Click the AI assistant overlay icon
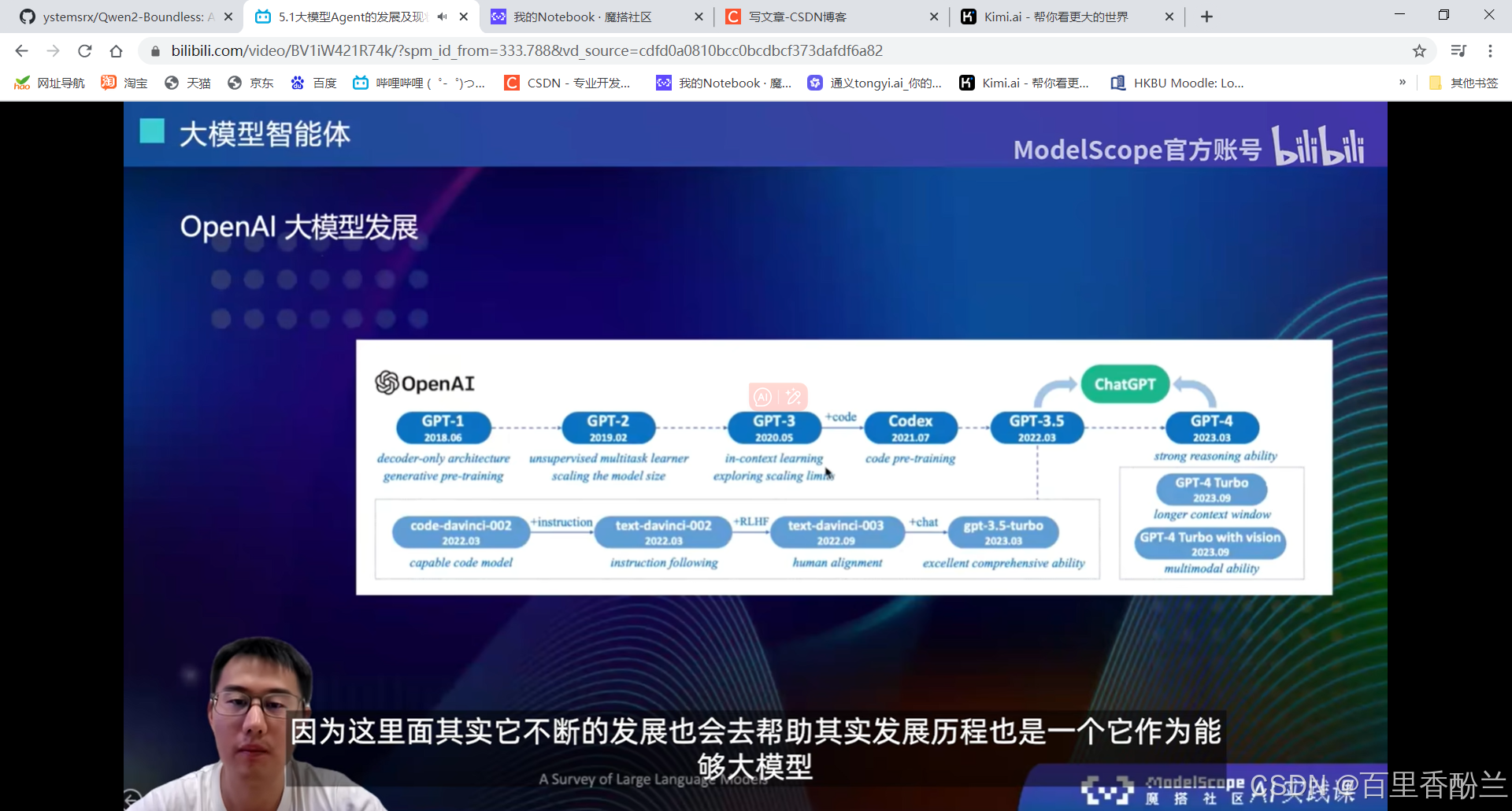 763,397
